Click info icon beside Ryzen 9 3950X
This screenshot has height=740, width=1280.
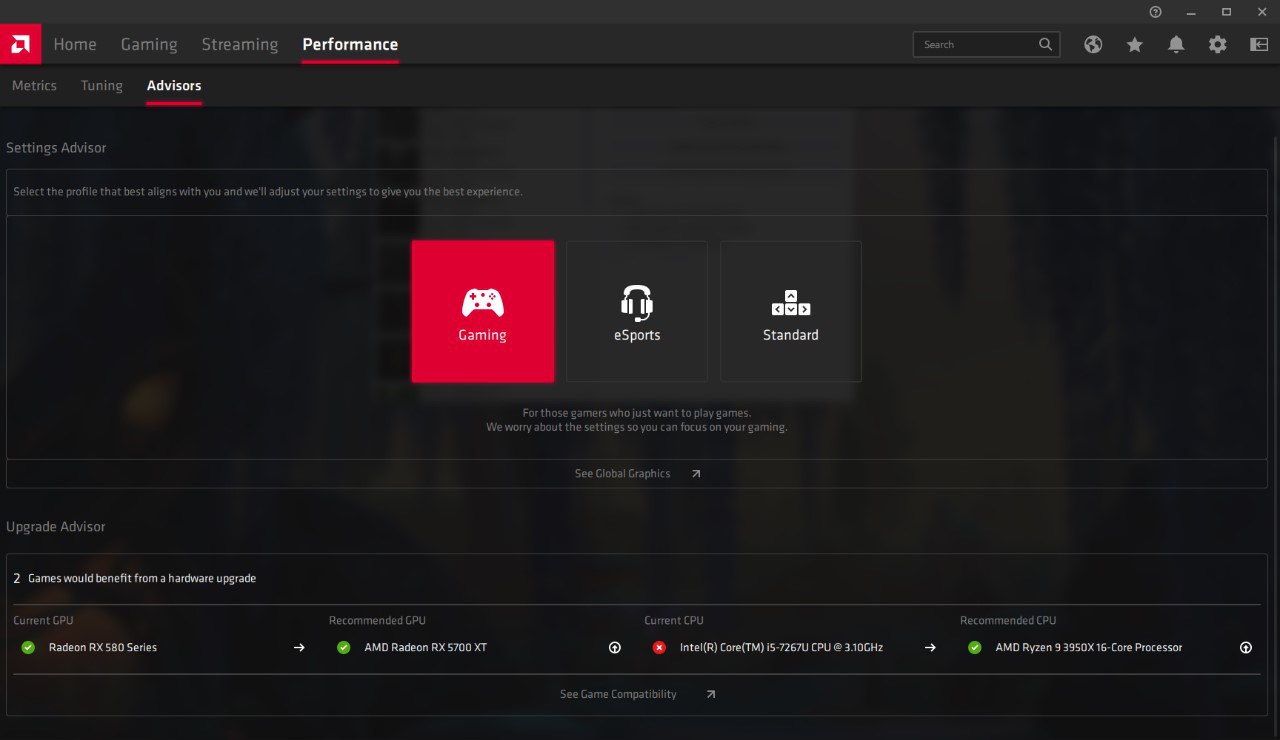tap(1245, 648)
